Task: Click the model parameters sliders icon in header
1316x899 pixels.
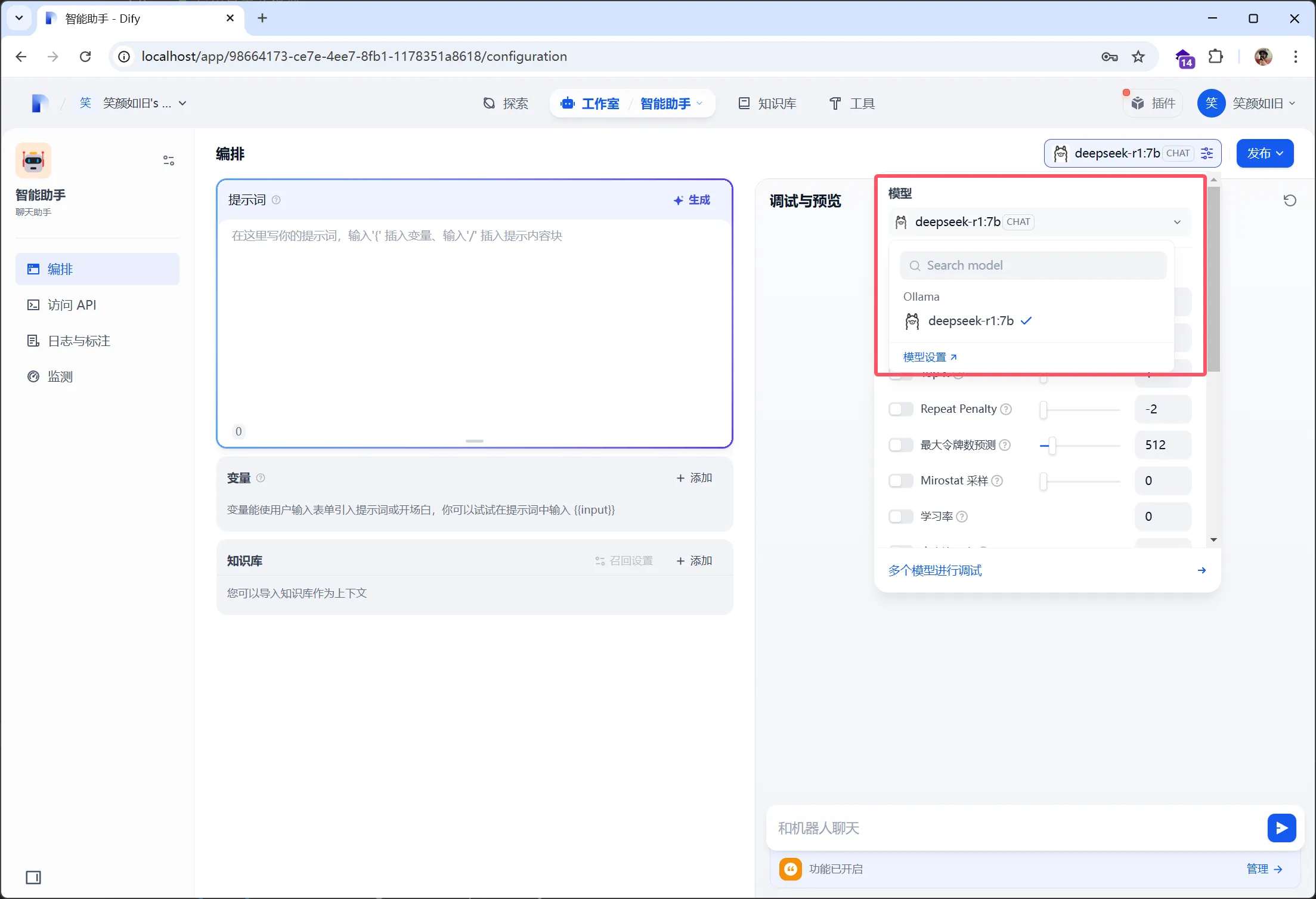Action: coord(1207,153)
